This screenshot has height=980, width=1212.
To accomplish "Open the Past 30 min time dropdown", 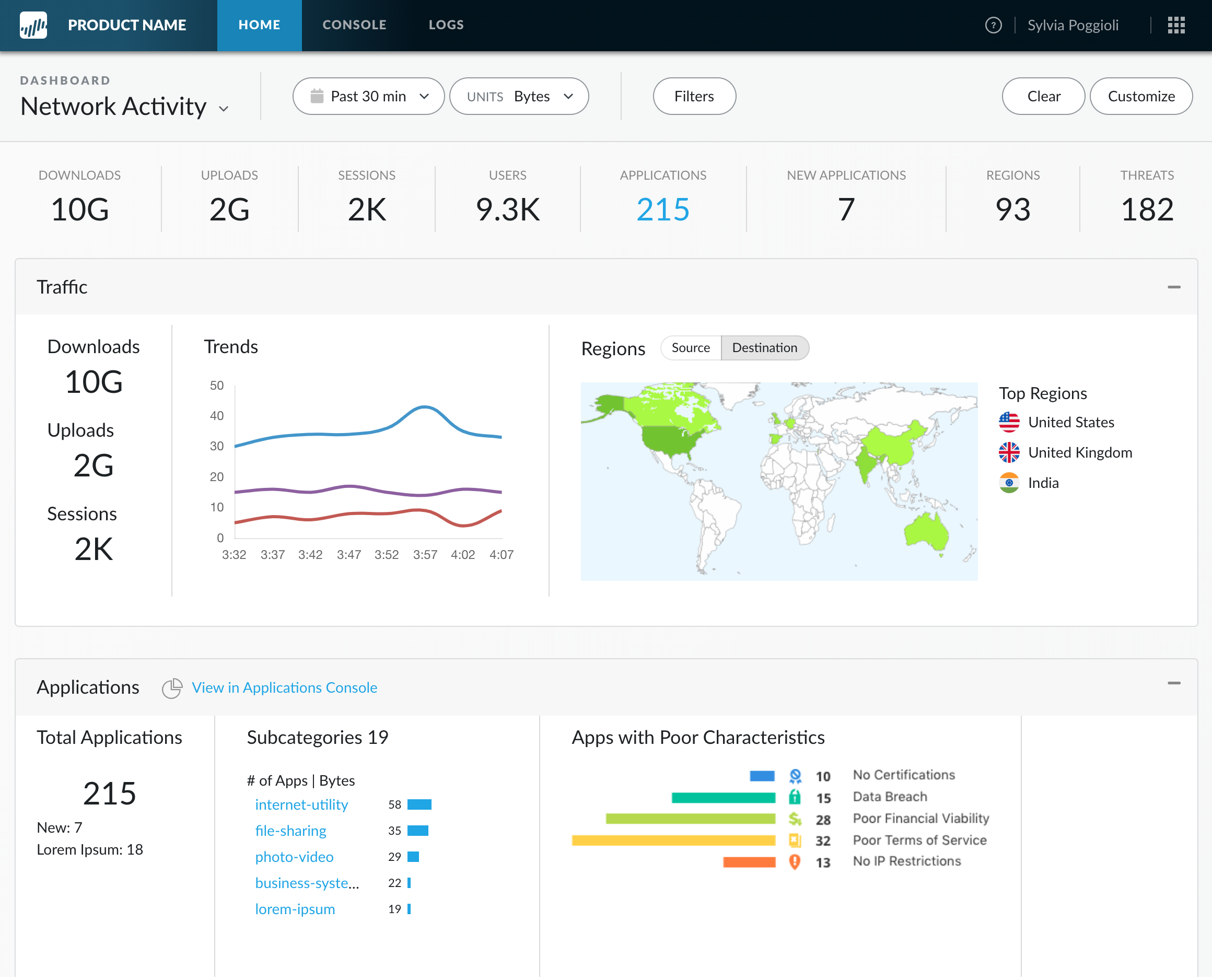I will tap(369, 97).
